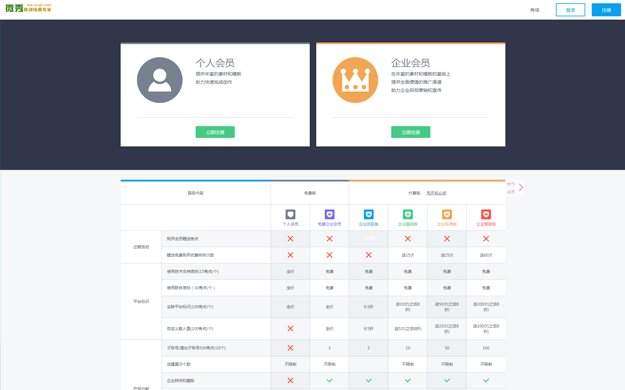
Task: Select the 企业会员 card heading
Action: [411, 63]
